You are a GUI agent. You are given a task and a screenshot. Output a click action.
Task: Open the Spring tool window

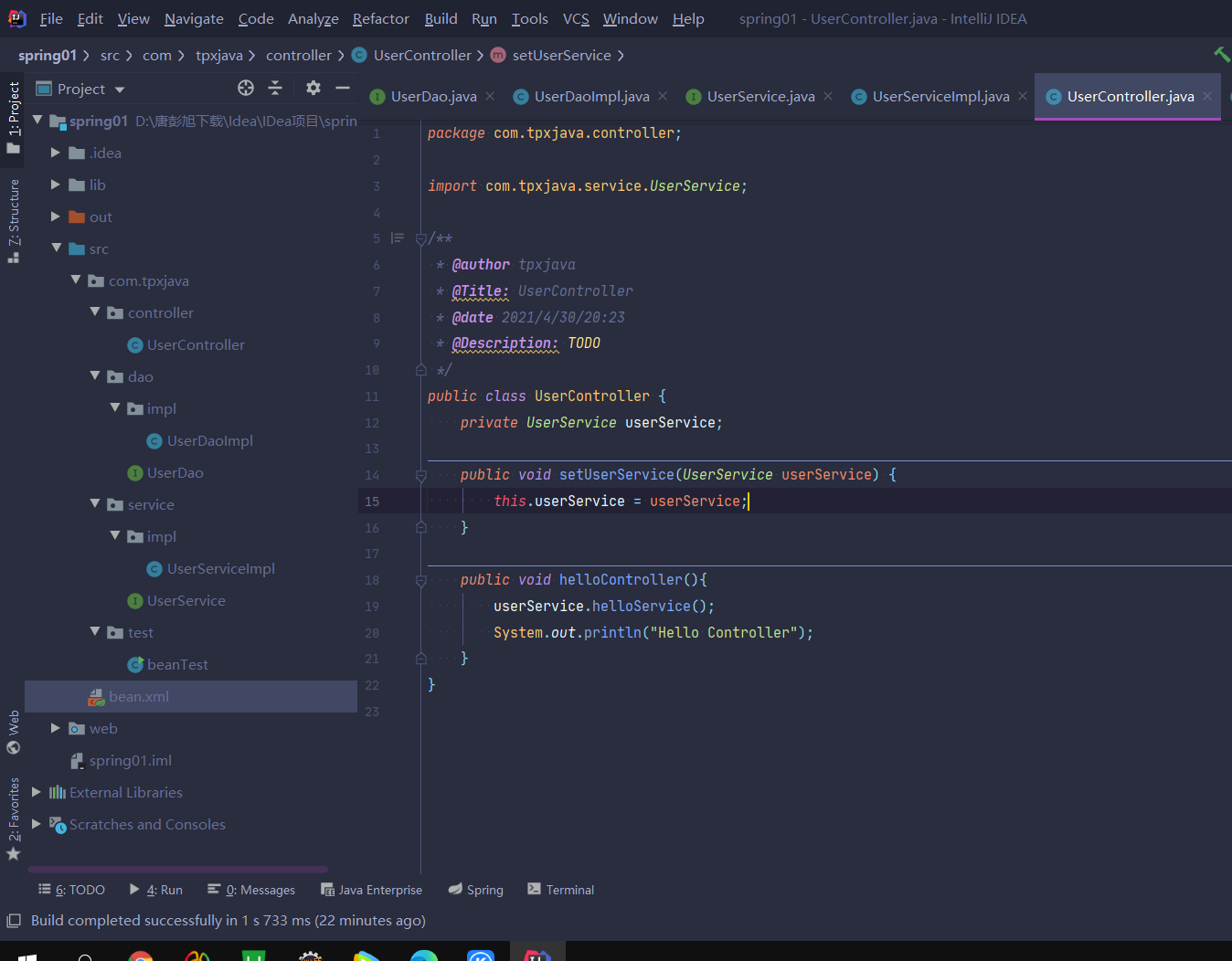tap(475, 890)
